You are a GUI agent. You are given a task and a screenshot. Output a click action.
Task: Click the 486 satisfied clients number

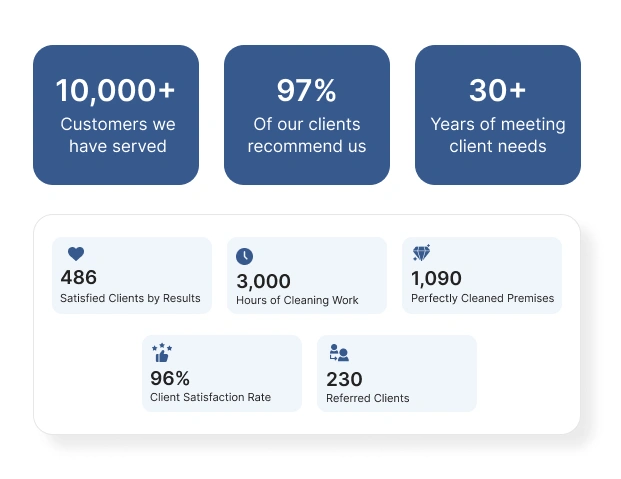79,277
